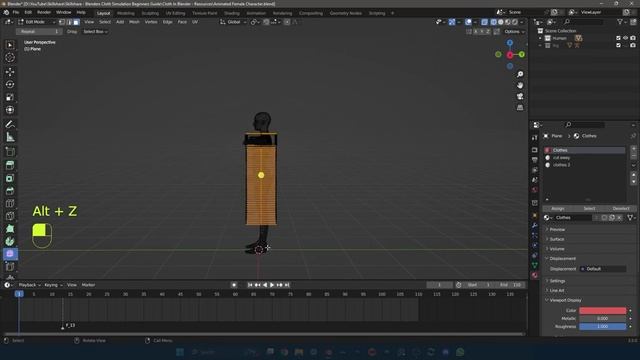Open the Mesh menu in viewport header

pyautogui.click(x=134, y=22)
